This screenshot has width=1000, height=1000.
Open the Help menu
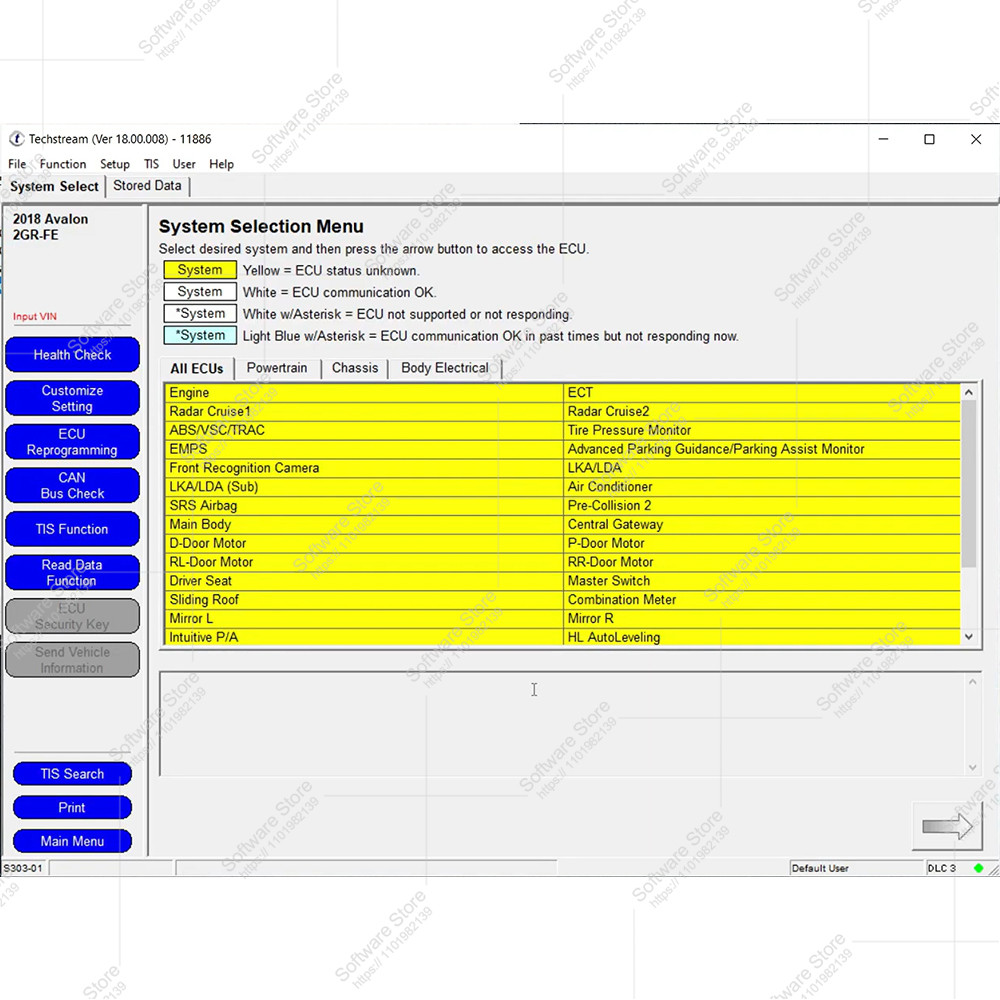(x=221, y=164)
